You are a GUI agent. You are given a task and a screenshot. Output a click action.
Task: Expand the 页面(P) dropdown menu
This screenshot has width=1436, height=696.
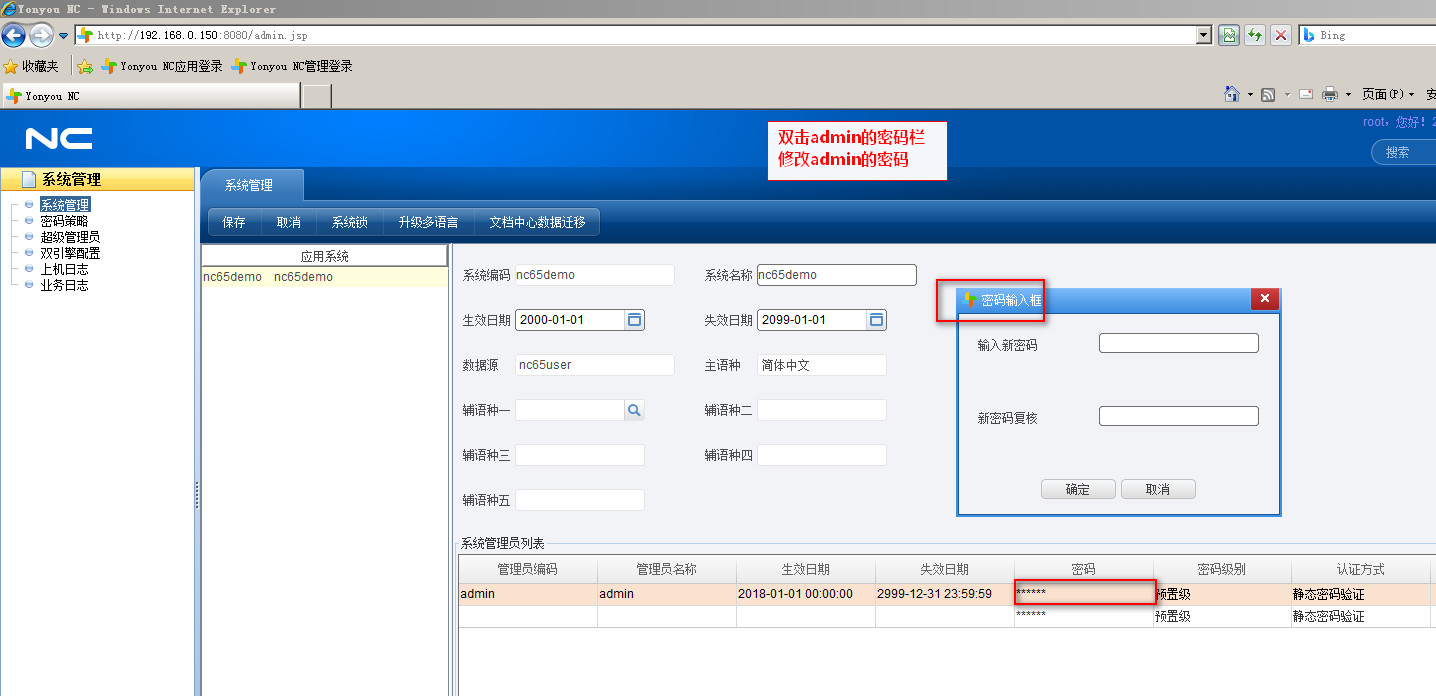[1388, 94]
